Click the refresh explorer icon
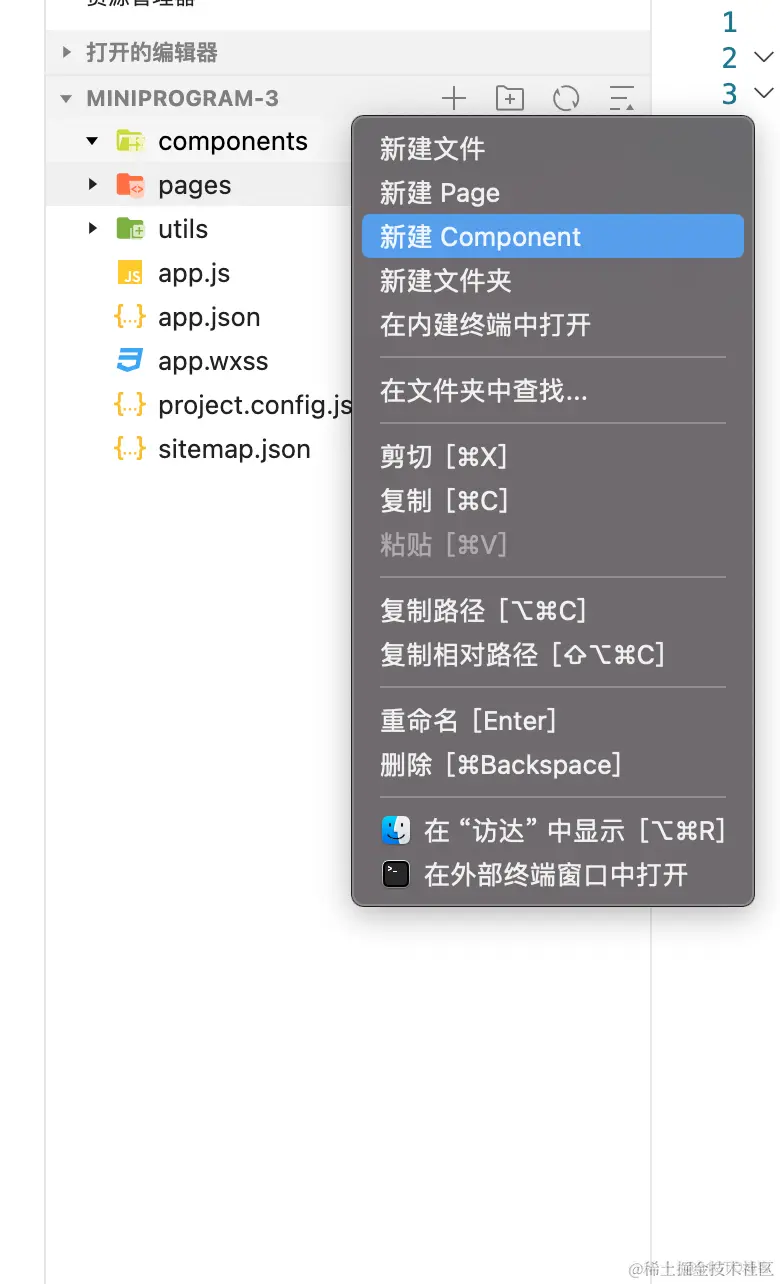 click(565, 98)
